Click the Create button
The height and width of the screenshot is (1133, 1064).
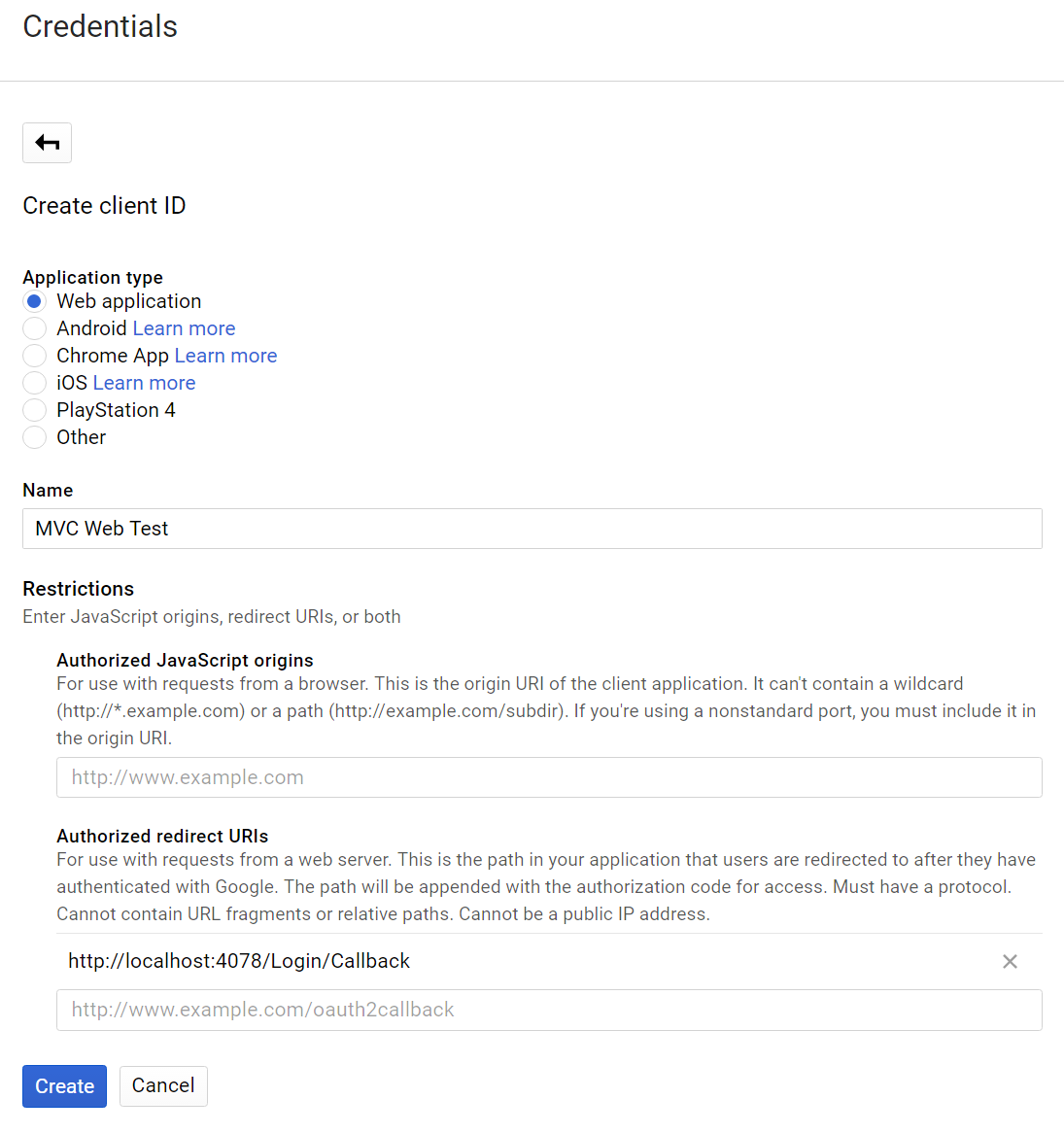64,1085
